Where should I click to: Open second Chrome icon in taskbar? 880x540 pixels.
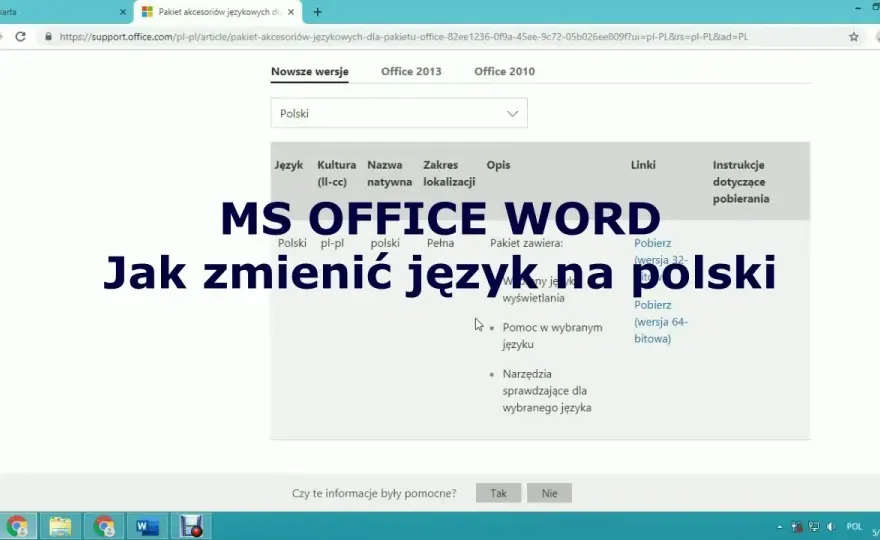click(x=104, y=527)
